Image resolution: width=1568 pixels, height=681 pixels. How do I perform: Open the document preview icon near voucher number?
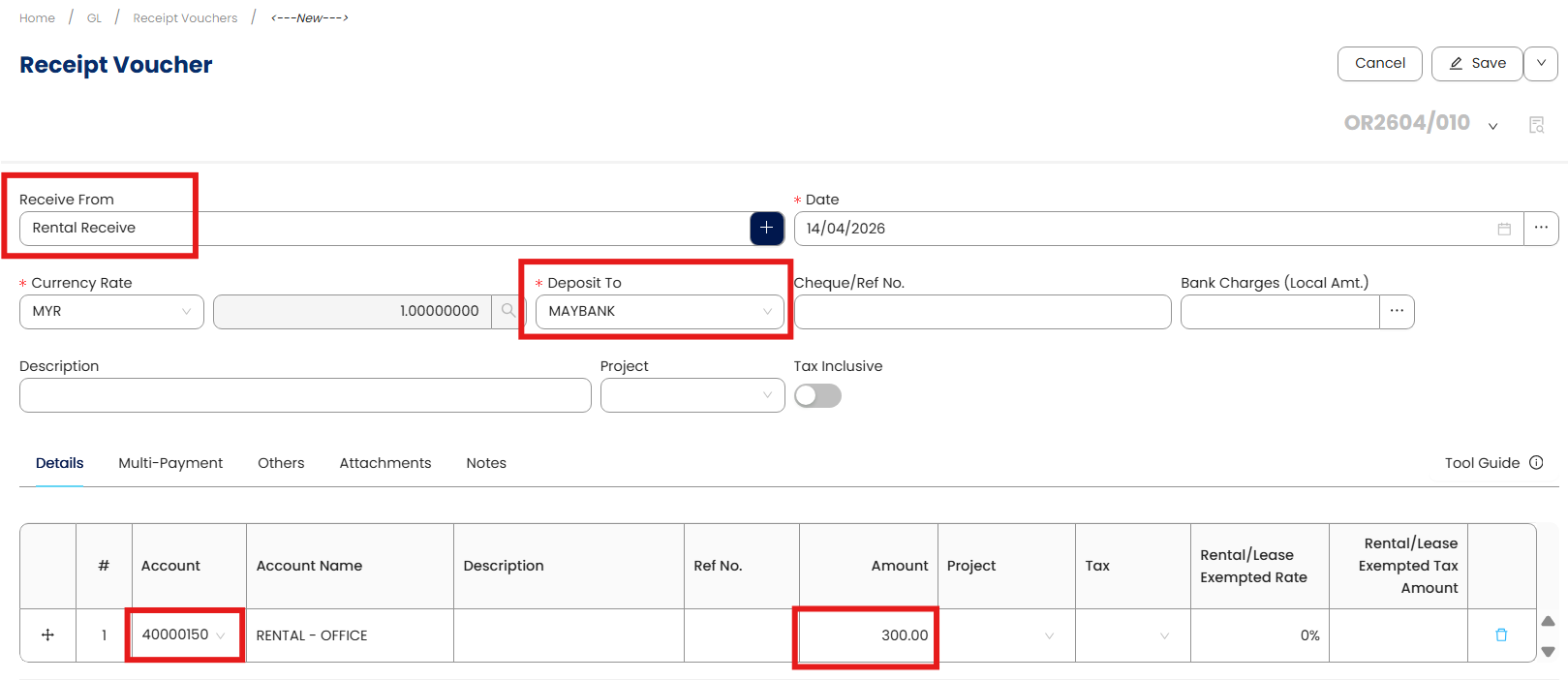1536,125
